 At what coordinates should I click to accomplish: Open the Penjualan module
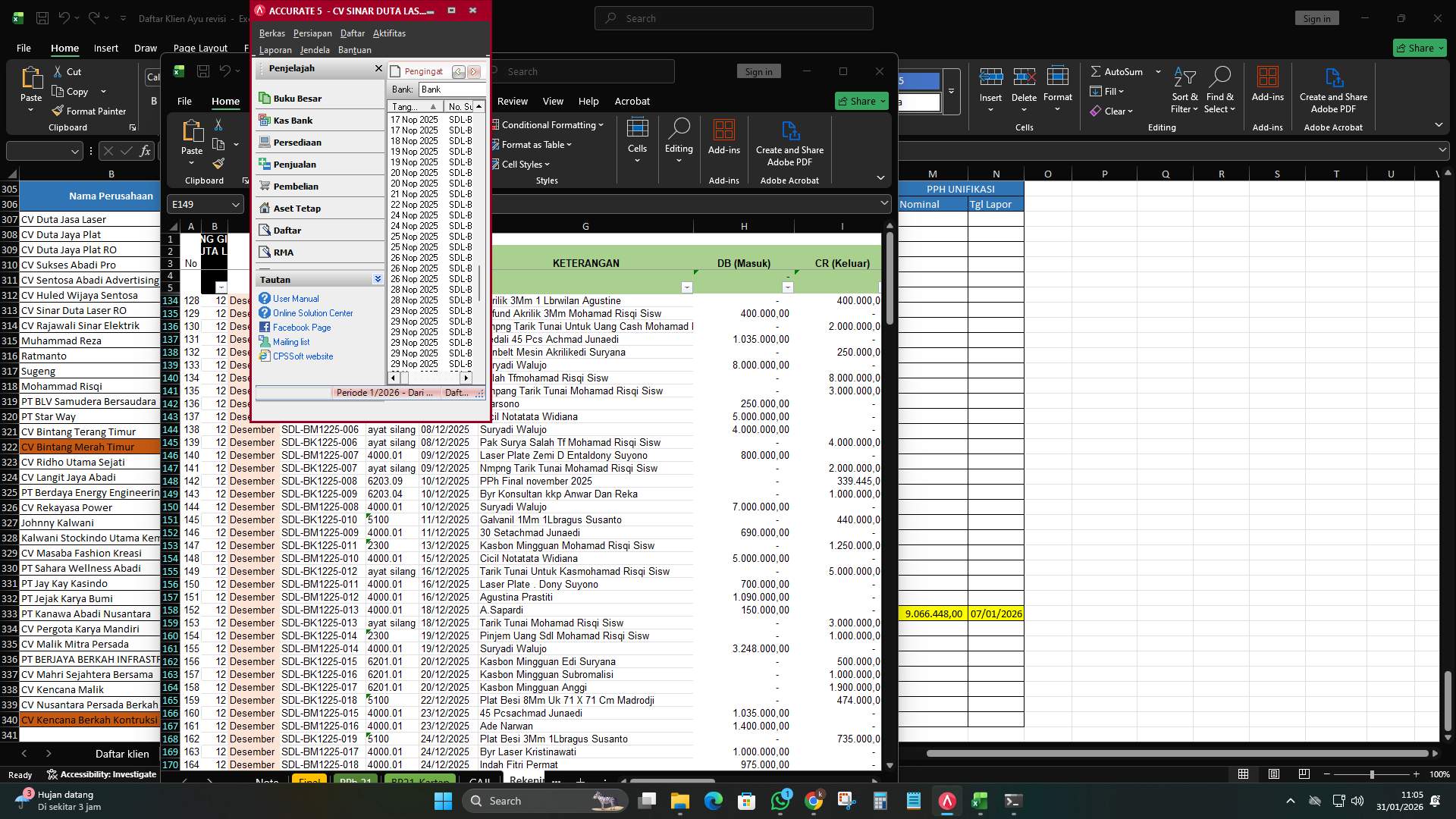pos(293,164)
